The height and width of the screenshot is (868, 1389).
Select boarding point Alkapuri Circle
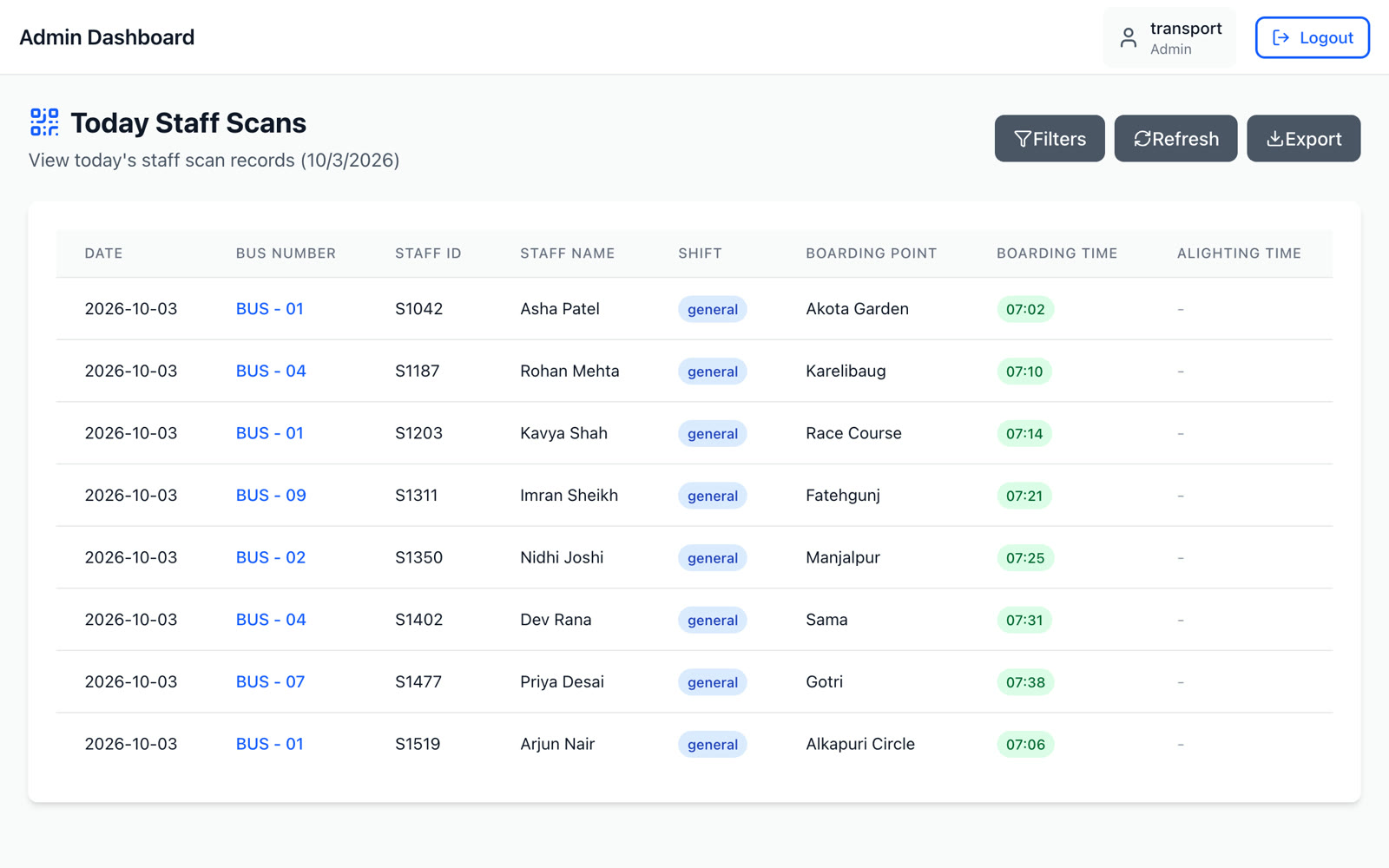(860, 745)
